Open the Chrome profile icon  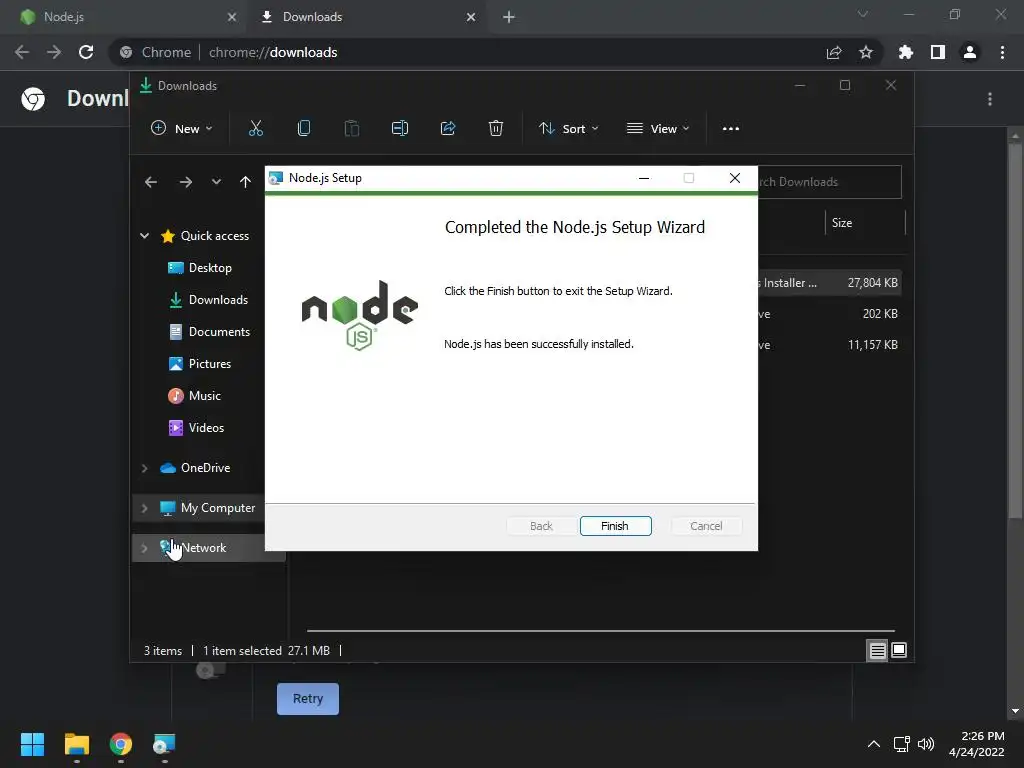pos(970,52)
